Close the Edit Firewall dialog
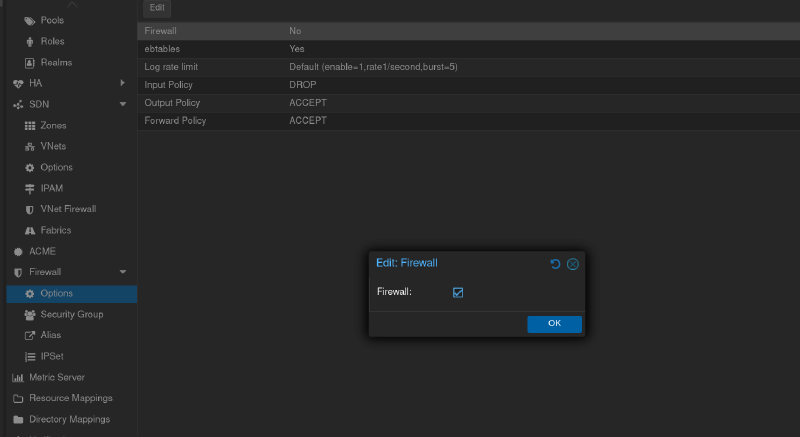Viewport: 800px width, 437px height. click(x=573, y=264)
